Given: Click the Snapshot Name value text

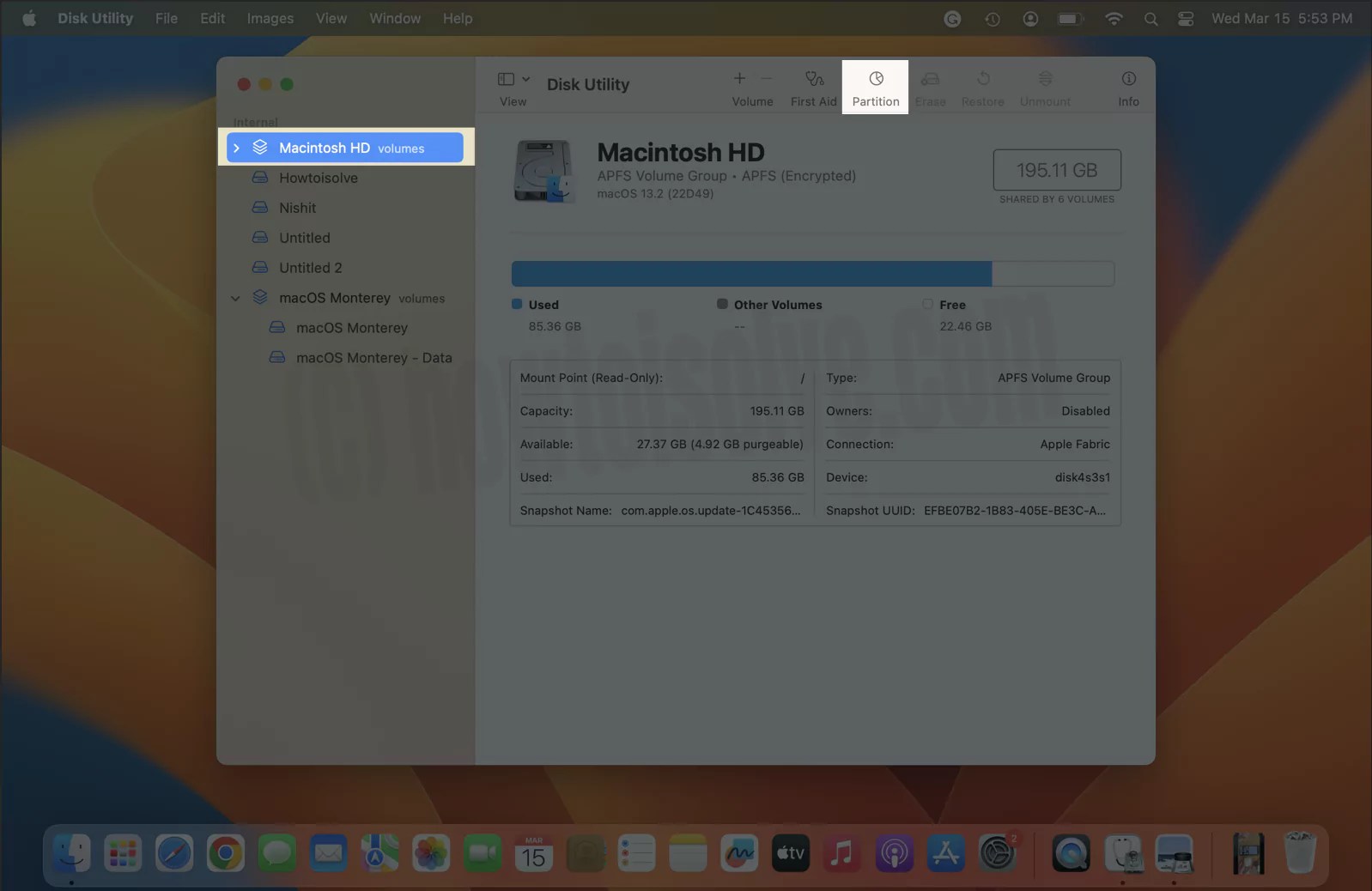Looking at the screenshot, I should [x=711, y=511].
